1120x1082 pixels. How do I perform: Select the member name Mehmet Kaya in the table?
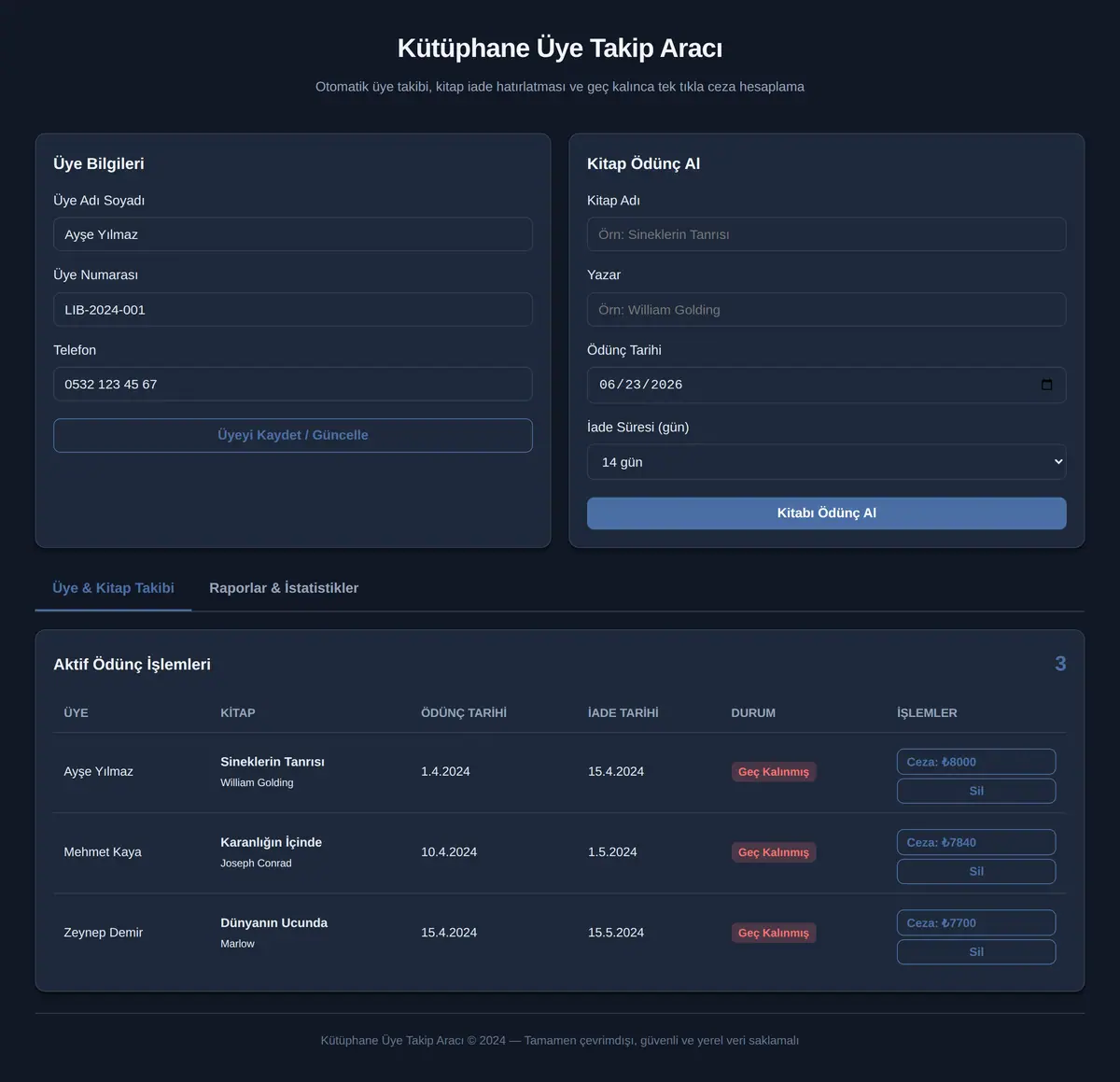(x=103, y=852)
